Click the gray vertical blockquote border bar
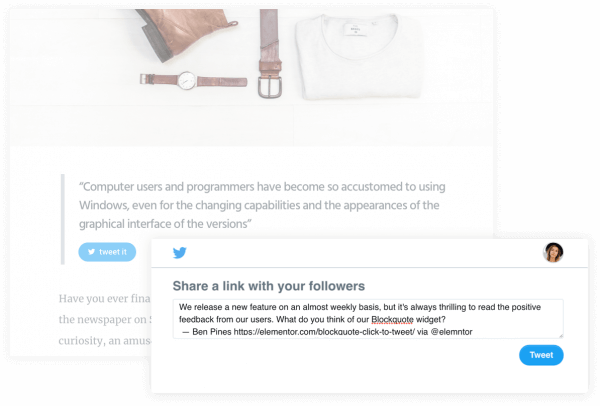Screen dimensions: 600x406 [63, 219]
